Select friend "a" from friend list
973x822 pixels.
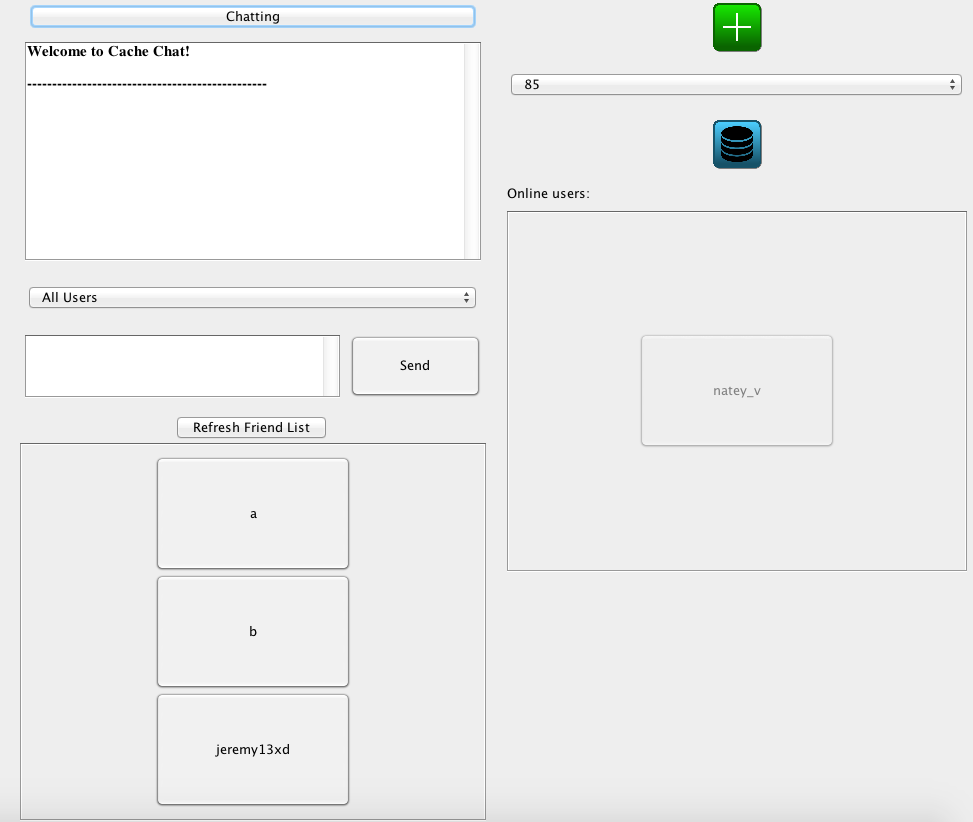pyautogui.click(x=253, y=514)
